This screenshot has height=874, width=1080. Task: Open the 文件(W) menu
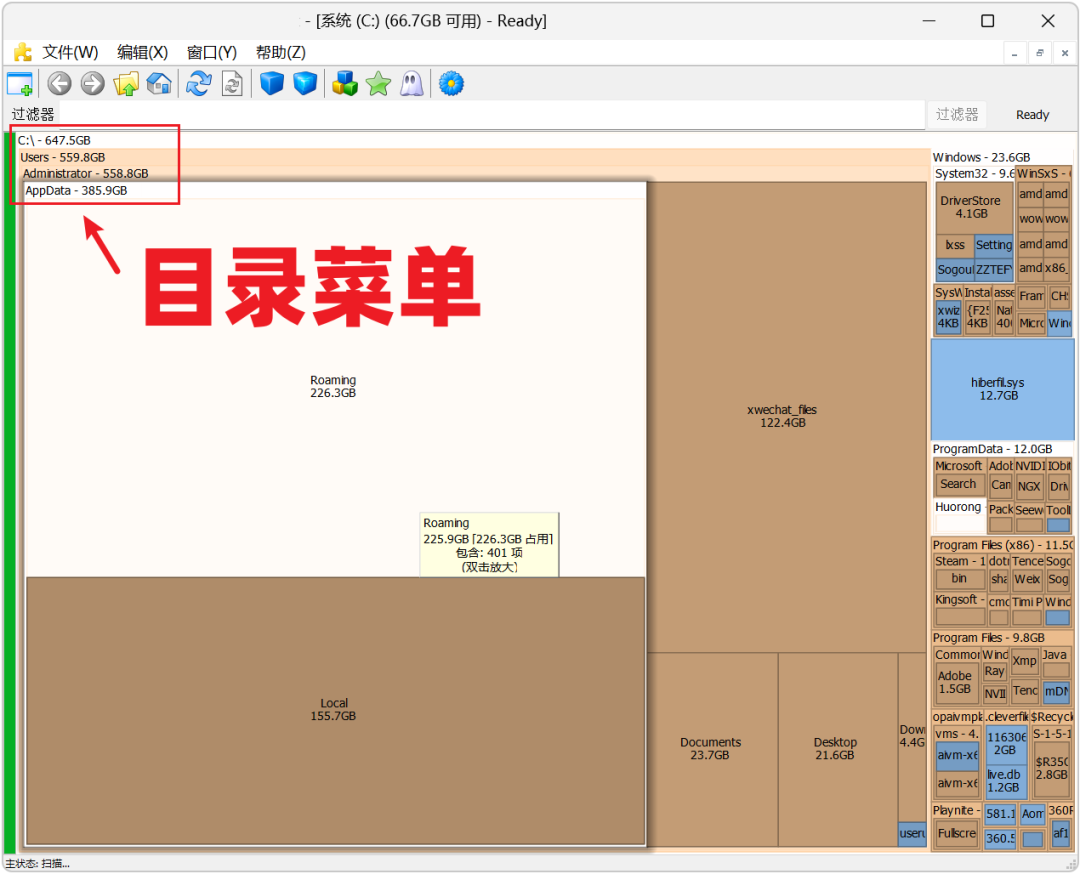pos(70,52)
